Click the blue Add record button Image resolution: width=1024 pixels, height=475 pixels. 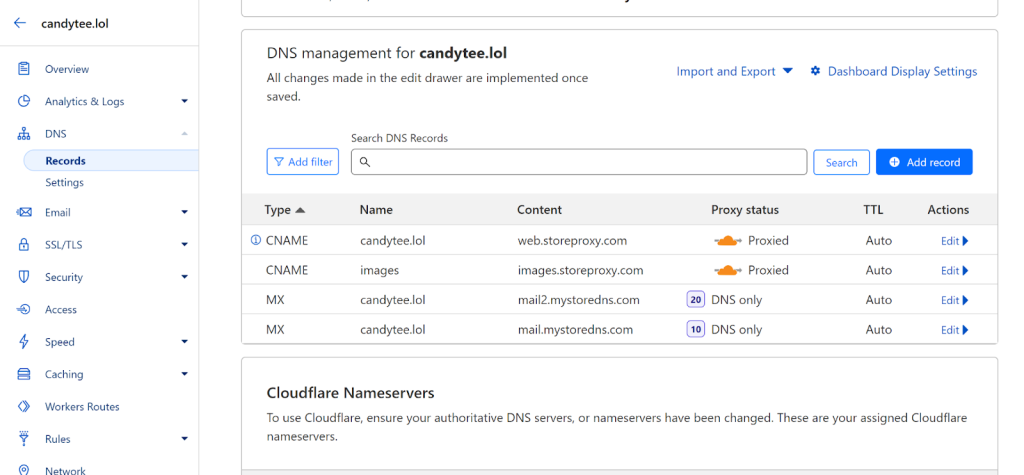(924, 162)
